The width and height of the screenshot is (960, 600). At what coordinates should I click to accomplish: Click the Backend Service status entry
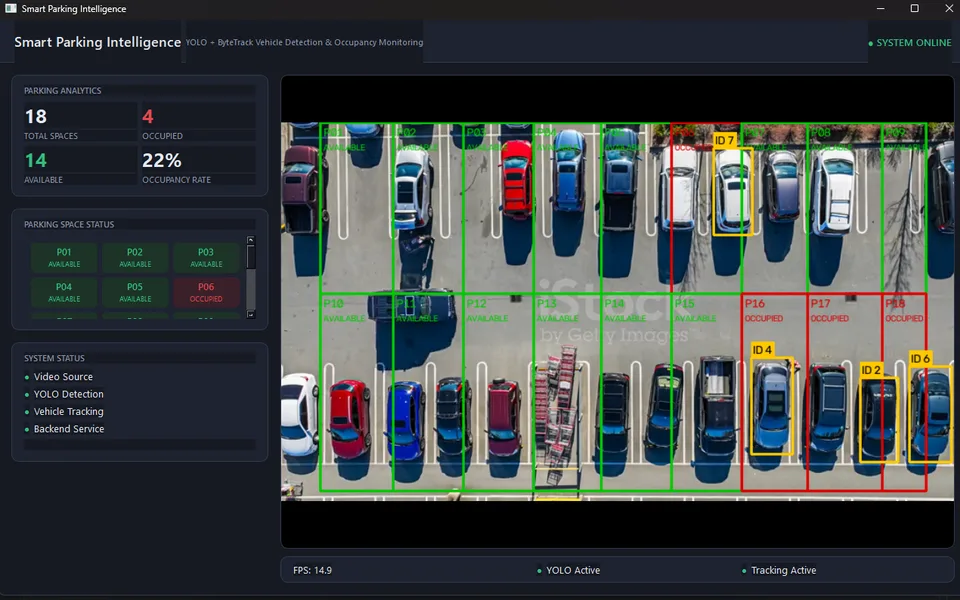pyautogui.click(x=64, y=429)
